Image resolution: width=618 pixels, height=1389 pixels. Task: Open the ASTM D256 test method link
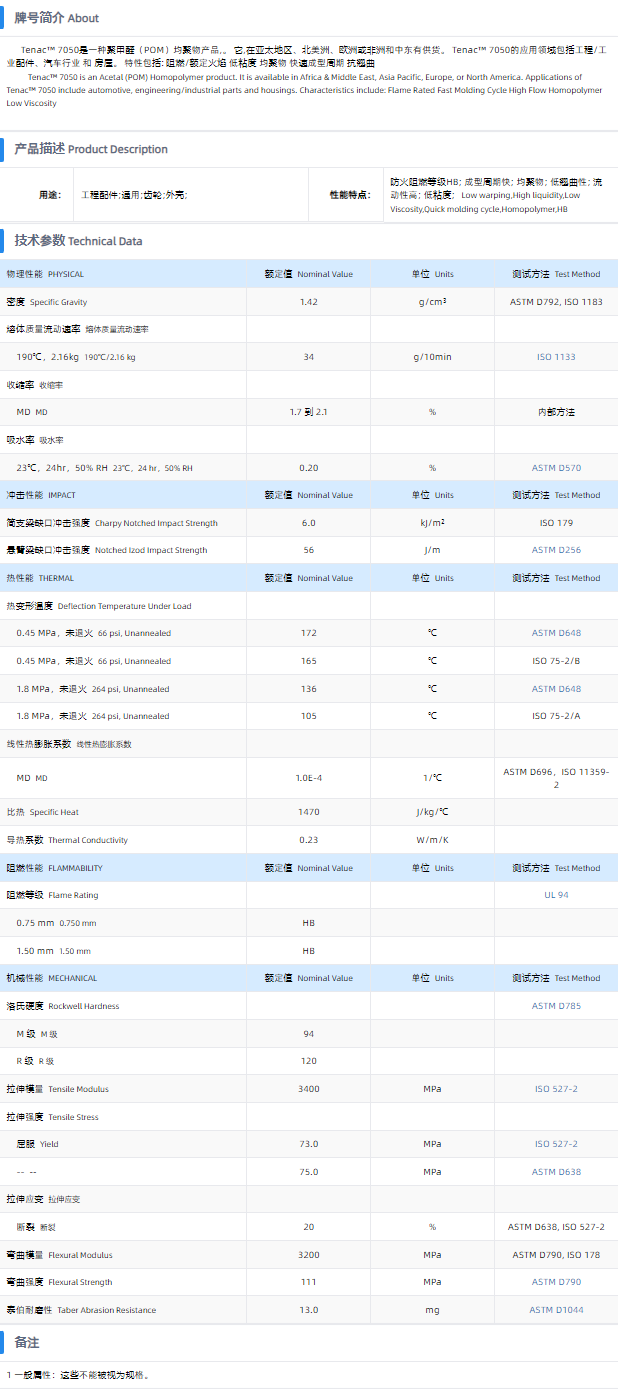click(556, 550)
